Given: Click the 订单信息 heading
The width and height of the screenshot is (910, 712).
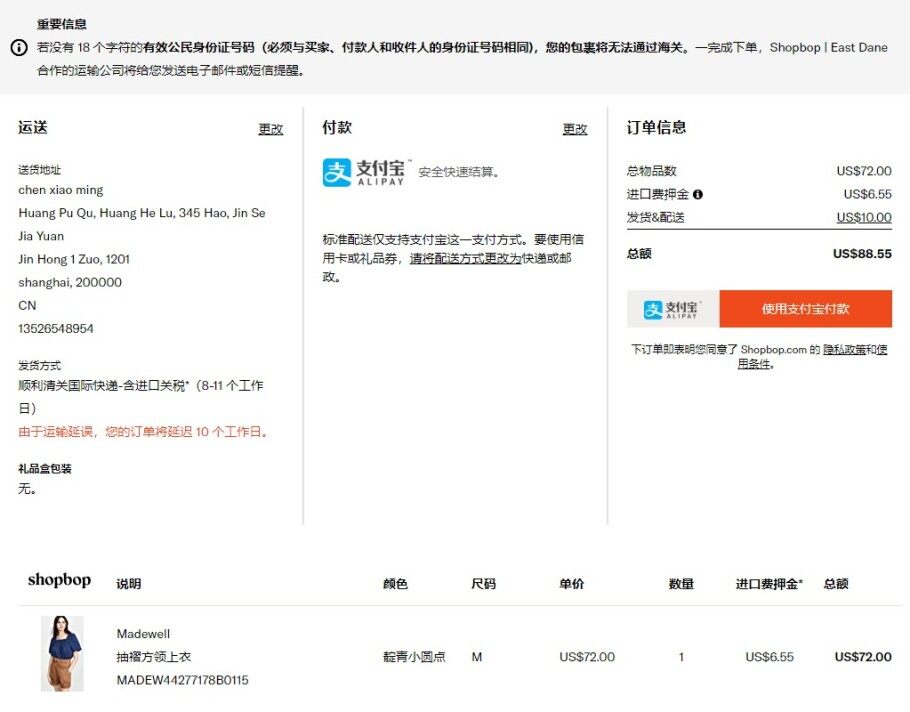Looking at the screenshot, I should pyautogui.click(x=656, y=128).
